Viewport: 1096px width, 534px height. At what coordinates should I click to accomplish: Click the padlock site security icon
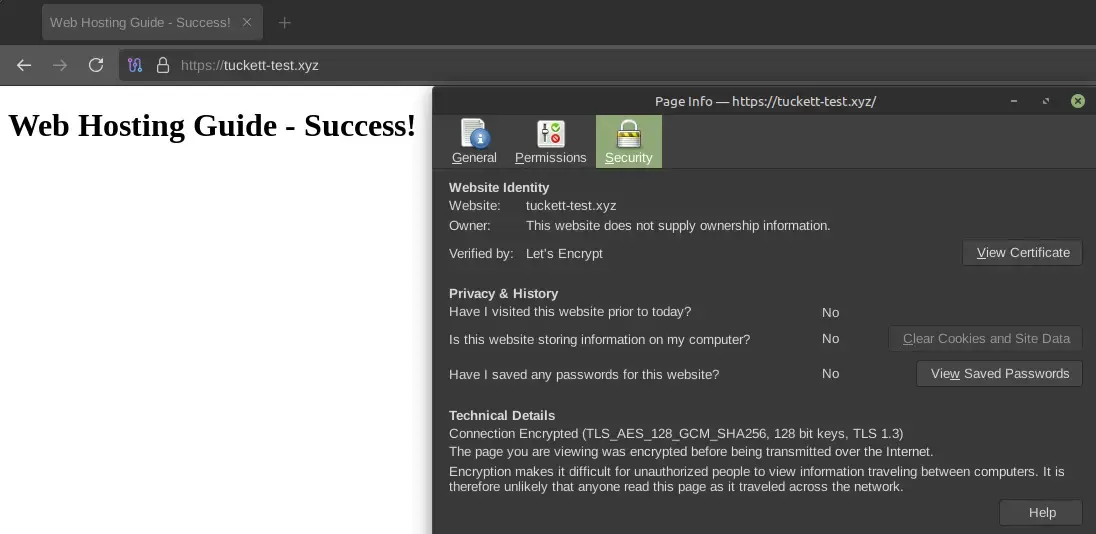click(163, 65)
